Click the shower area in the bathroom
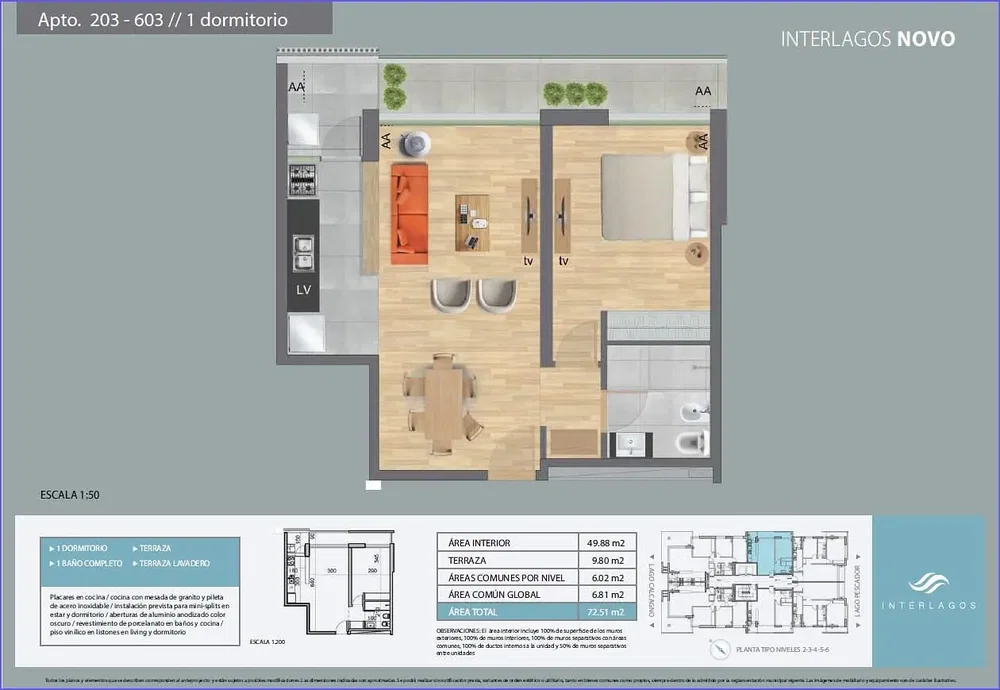The width and height of the screenshot is (1000, 690). [658, 367]
